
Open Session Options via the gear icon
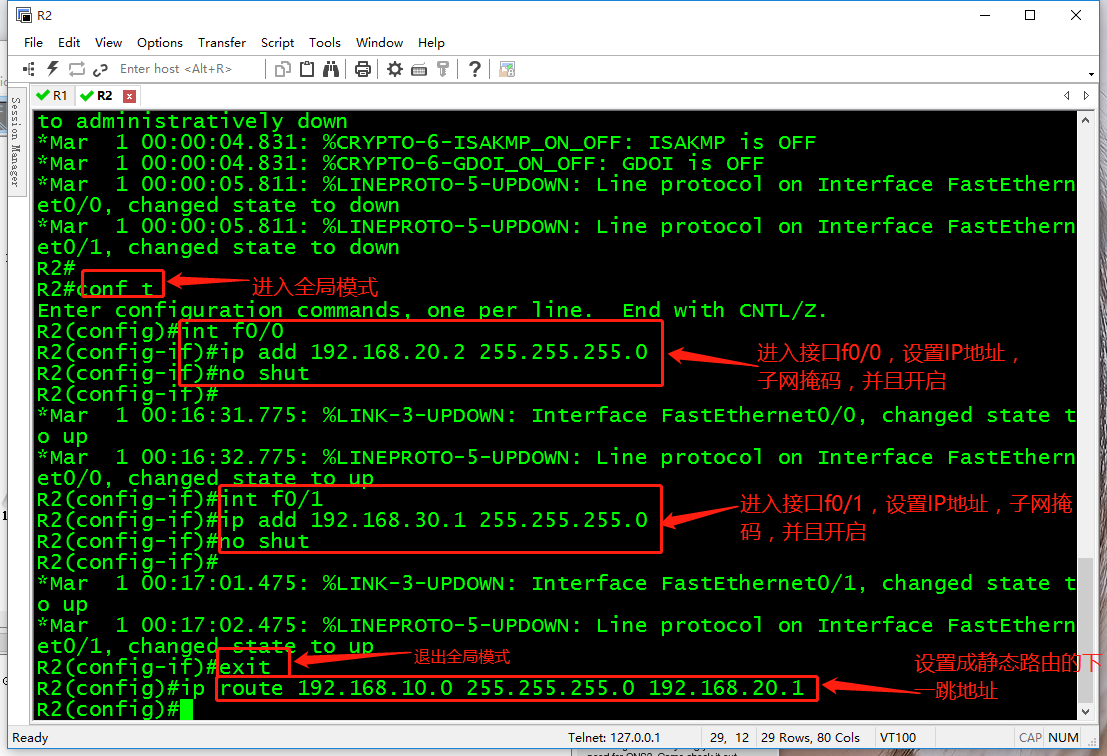395,69
